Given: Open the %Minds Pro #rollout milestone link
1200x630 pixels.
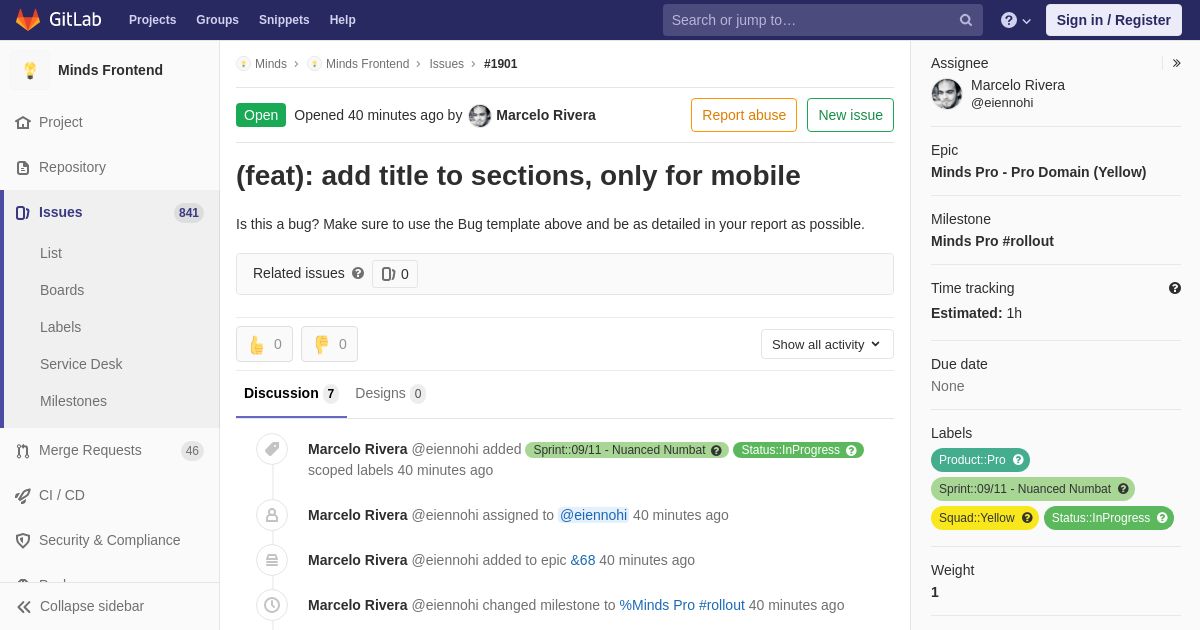Looking at the screenshot, I should (682, 605).
